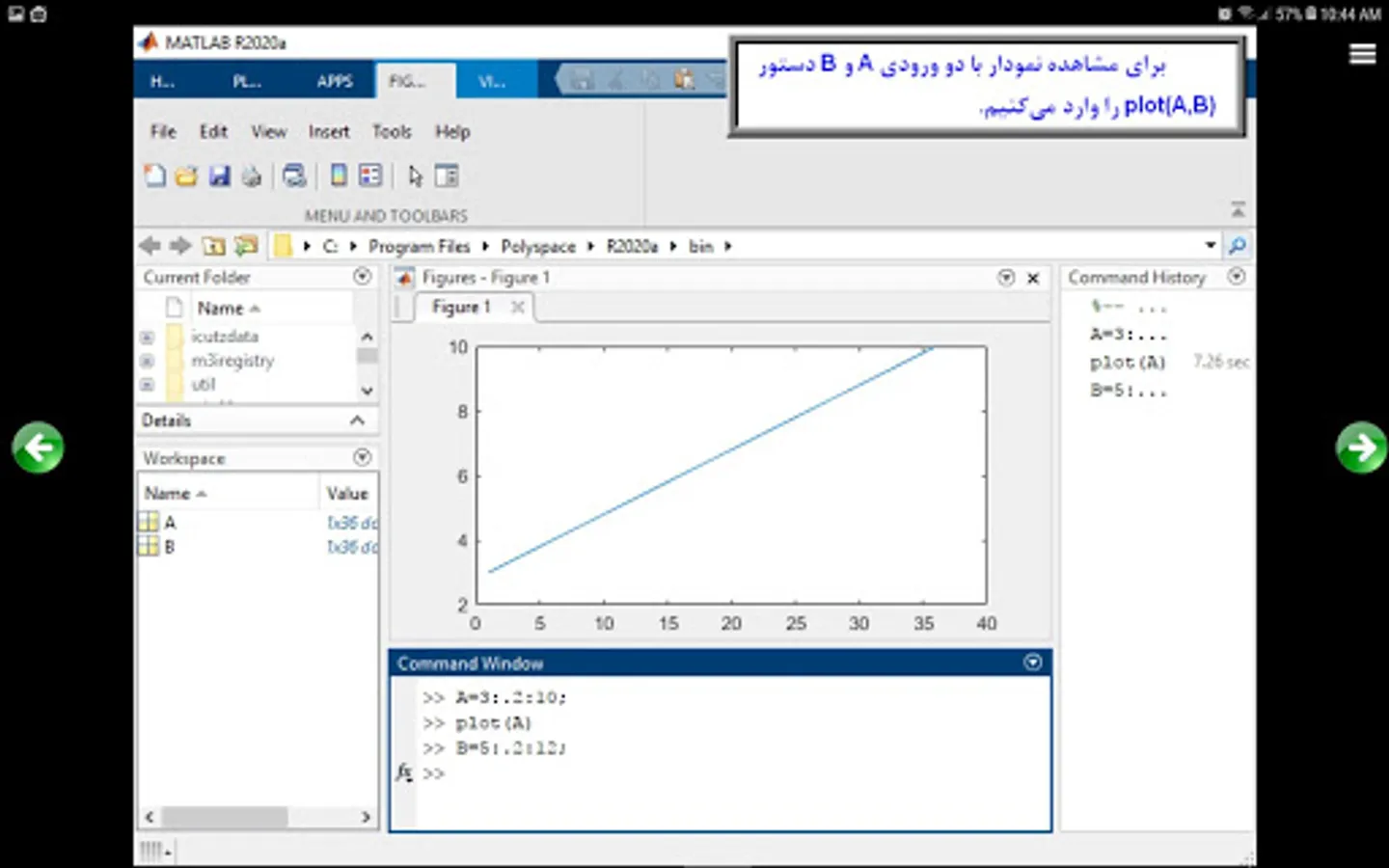Click the plot(A) line in Command Window
1389x868 pixels.
coord(494,723)
